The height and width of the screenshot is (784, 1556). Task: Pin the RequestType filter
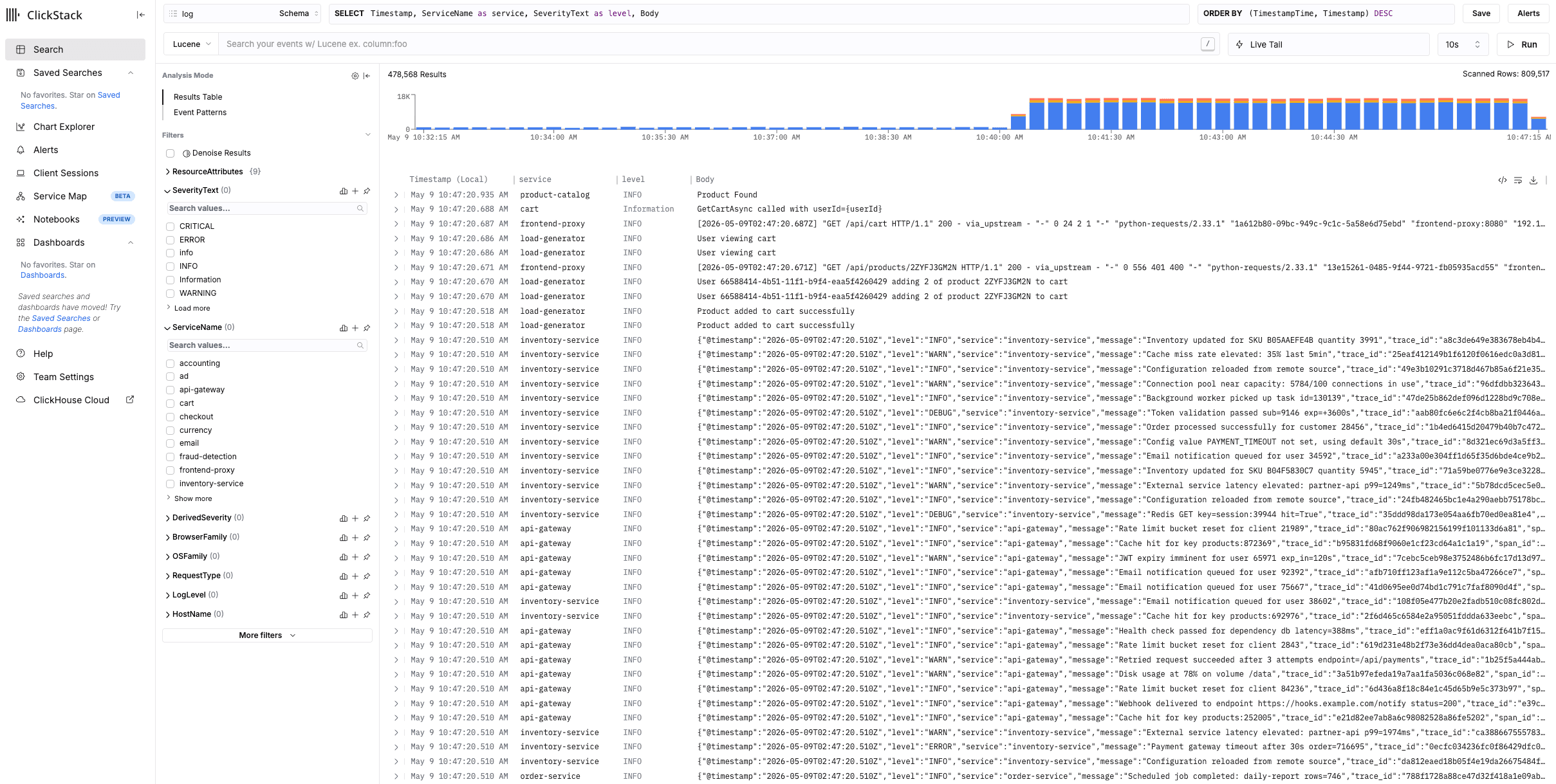point(367,576)
